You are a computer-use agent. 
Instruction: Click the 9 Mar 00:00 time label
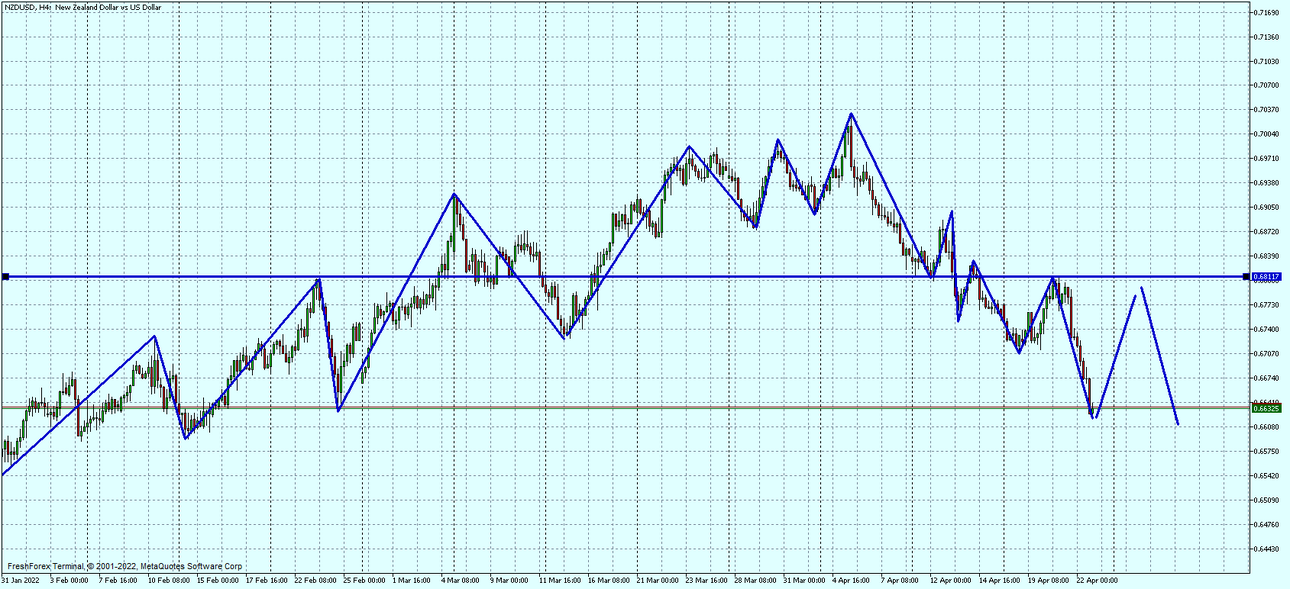(x=510, y=580)
